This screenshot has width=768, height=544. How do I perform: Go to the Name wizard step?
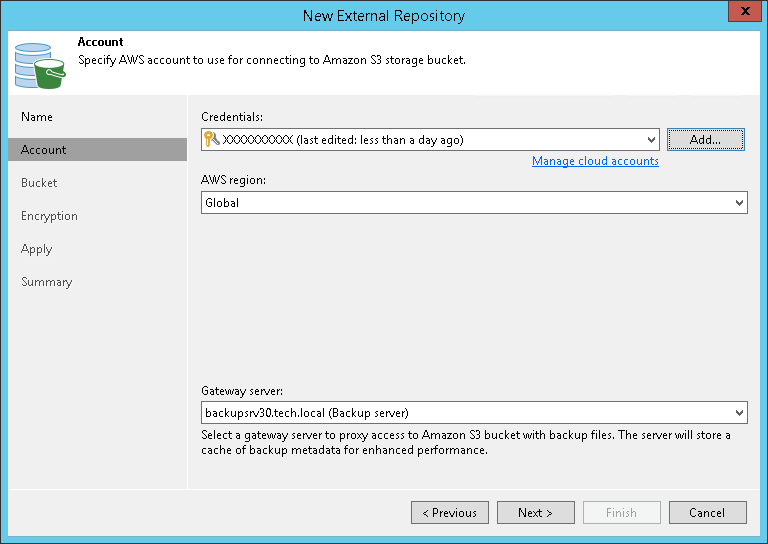tap(37, 117)
